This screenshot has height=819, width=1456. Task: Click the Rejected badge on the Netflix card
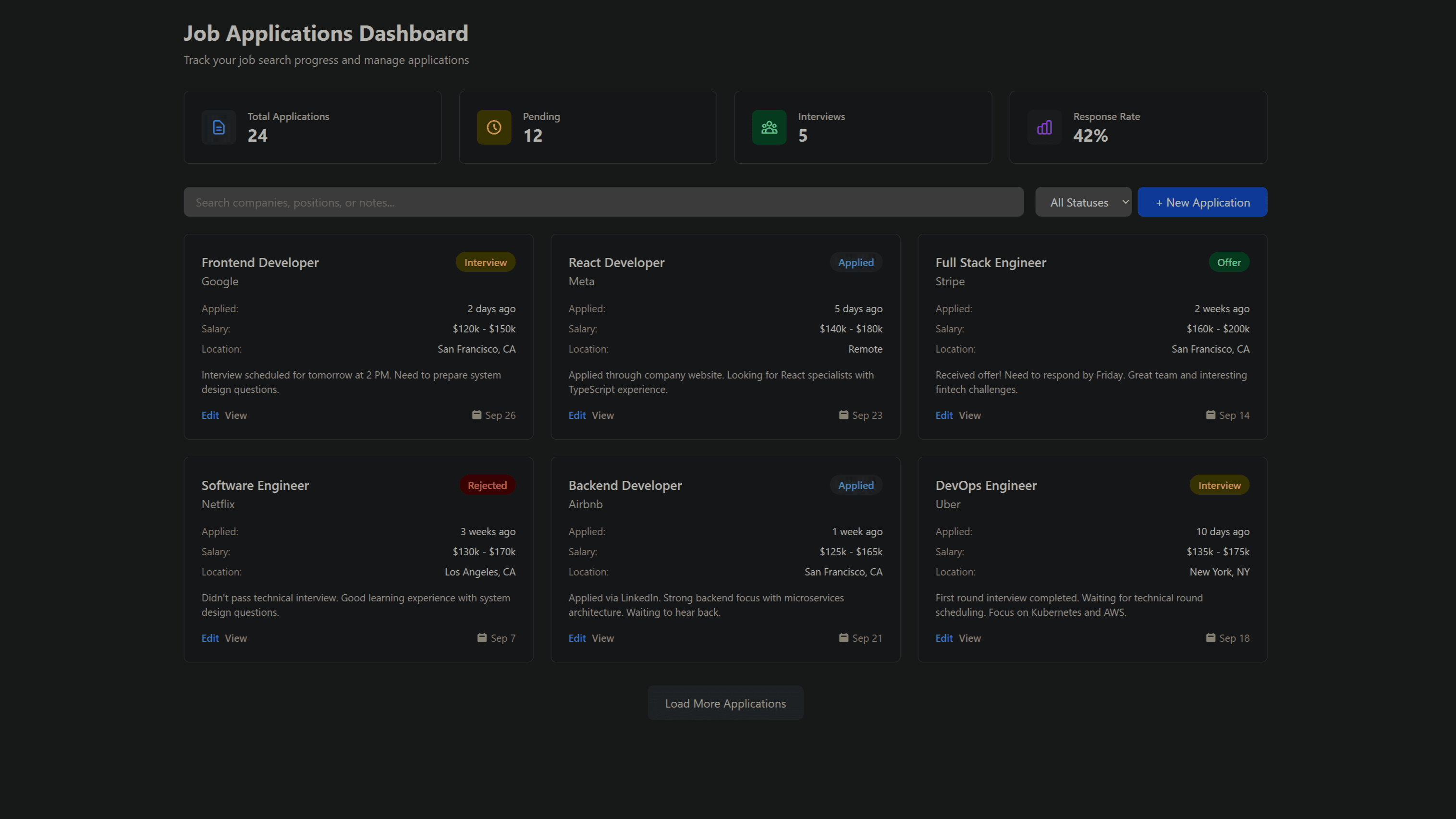pos(487,485)
